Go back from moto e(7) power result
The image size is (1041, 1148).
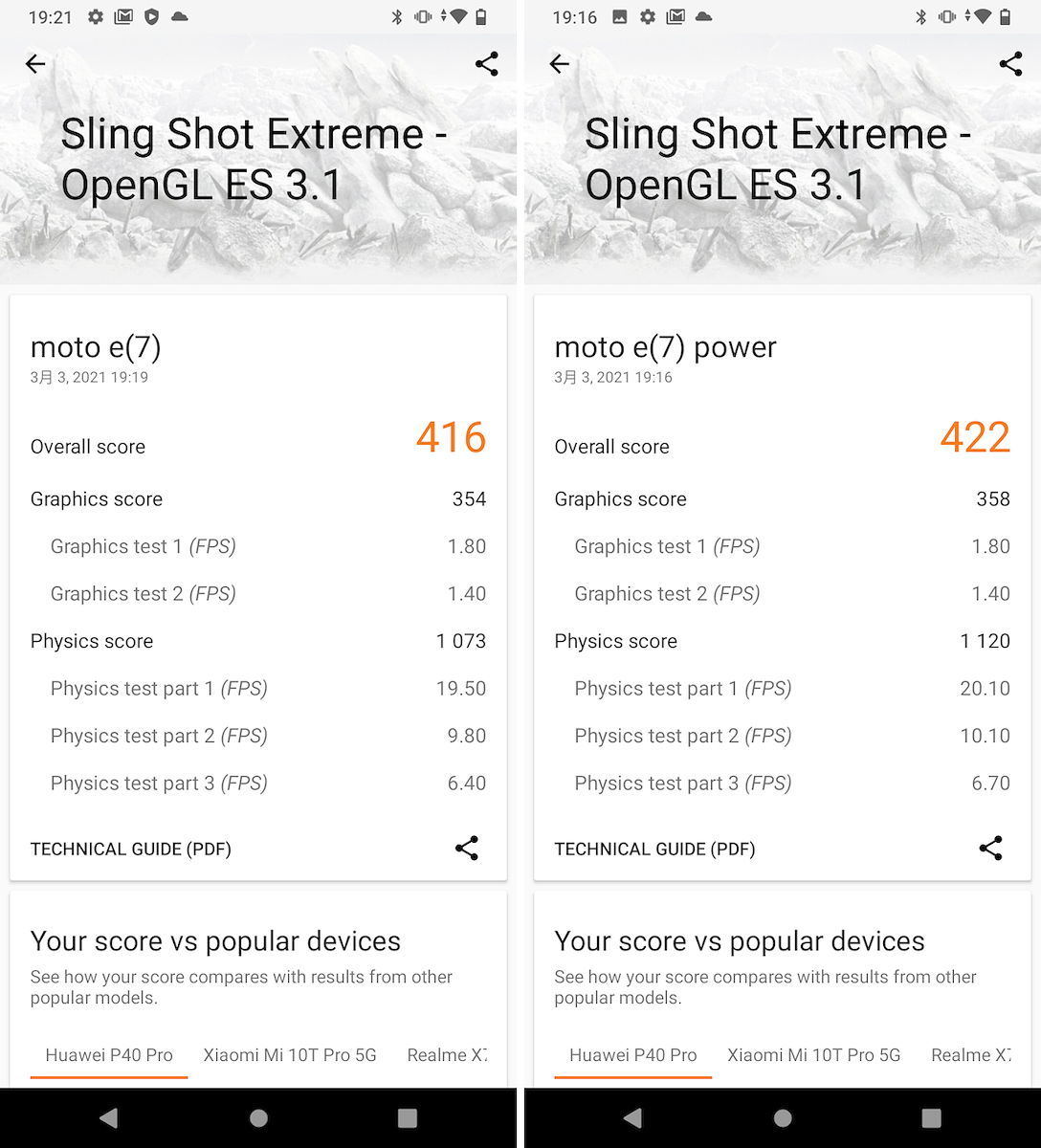[x=560, y=64]
